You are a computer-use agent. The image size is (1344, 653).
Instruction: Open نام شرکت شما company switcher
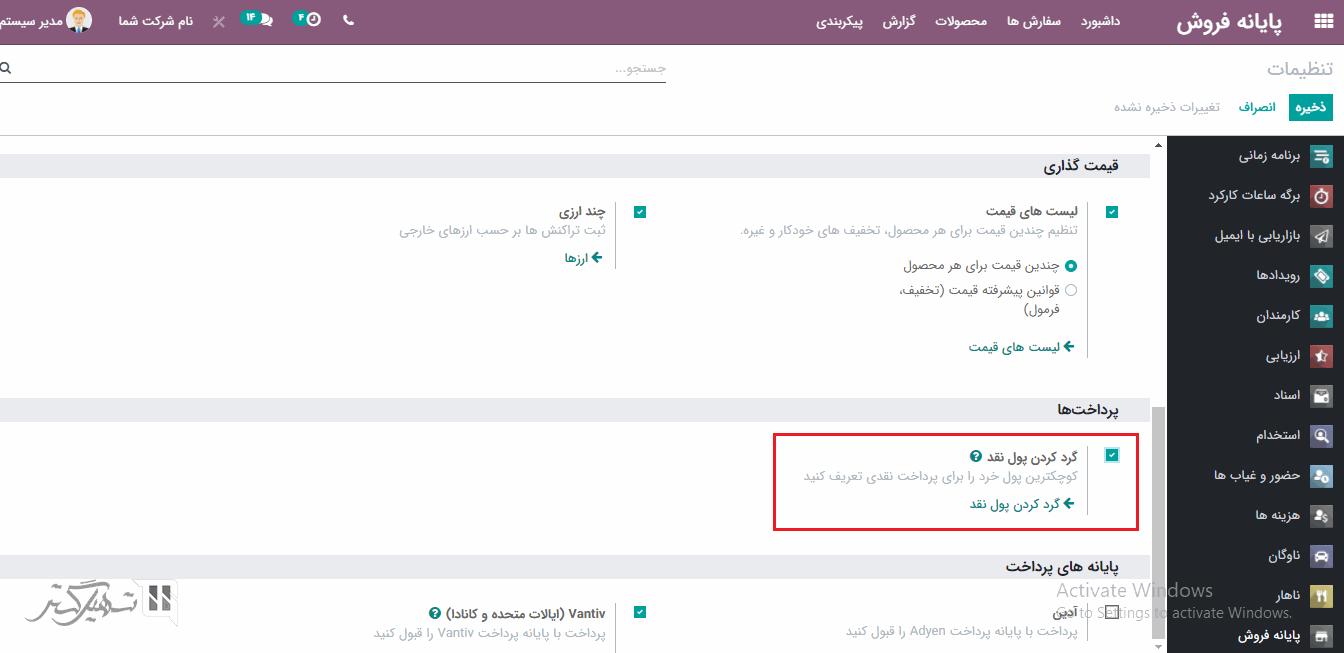[155, 21]
